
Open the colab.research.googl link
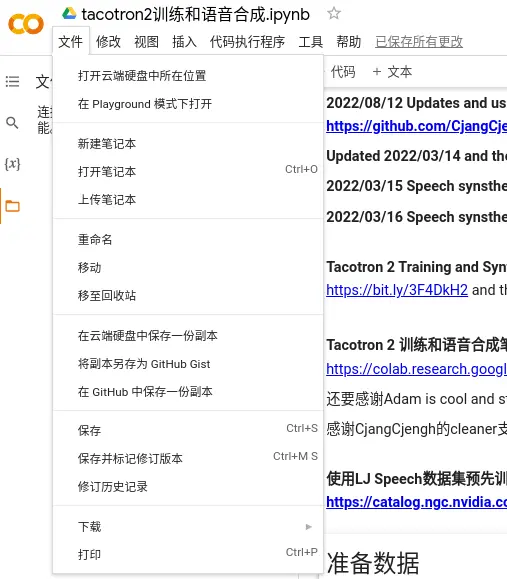[x=417, y=369]
